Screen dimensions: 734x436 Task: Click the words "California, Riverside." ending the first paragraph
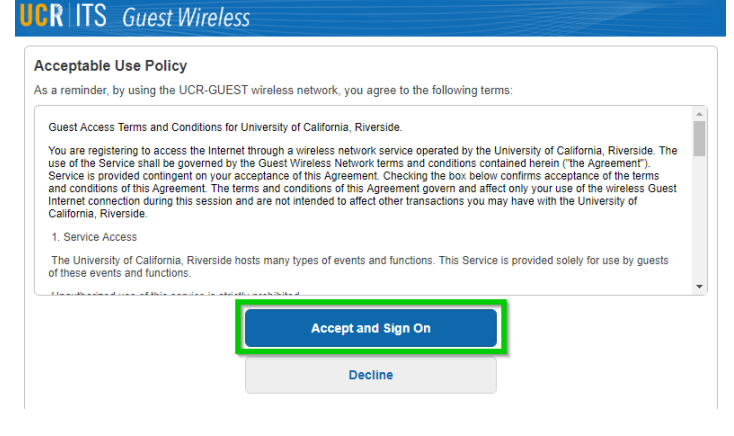97,214
